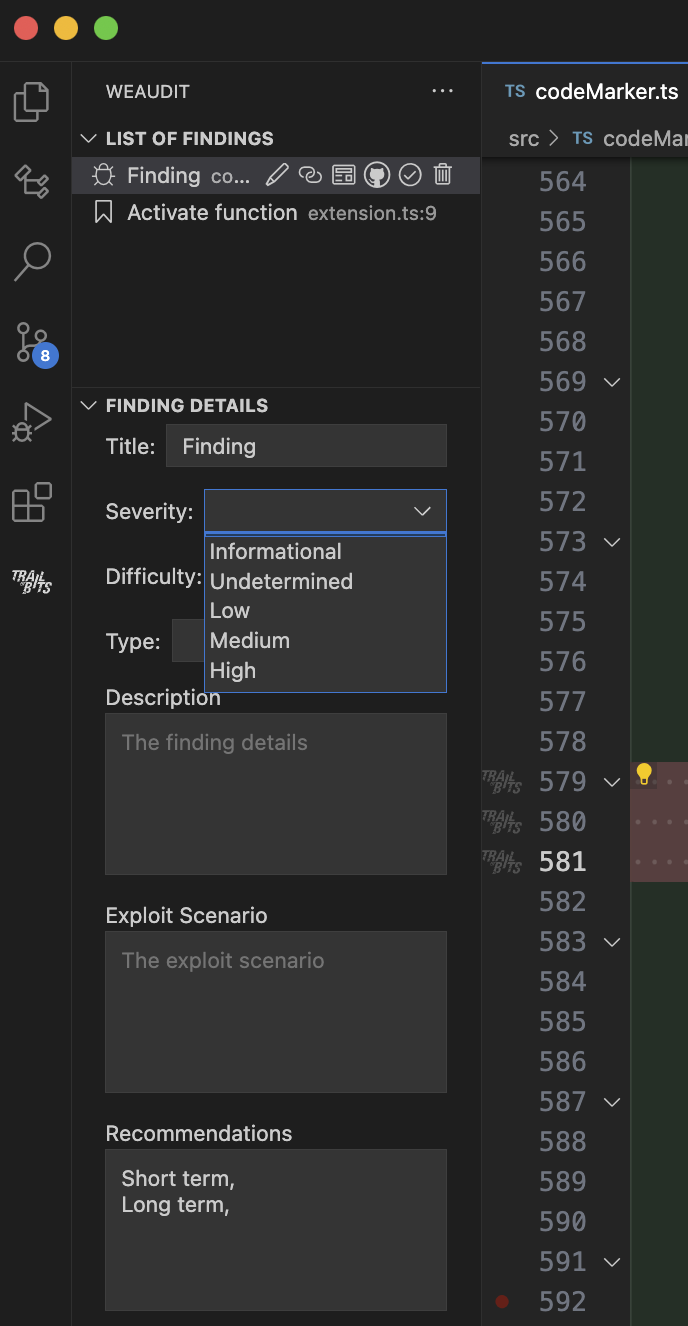Viewport: 688px width, 1326px height.
Task: Select the Activate function bookmark entry
Action: [212, 213]
